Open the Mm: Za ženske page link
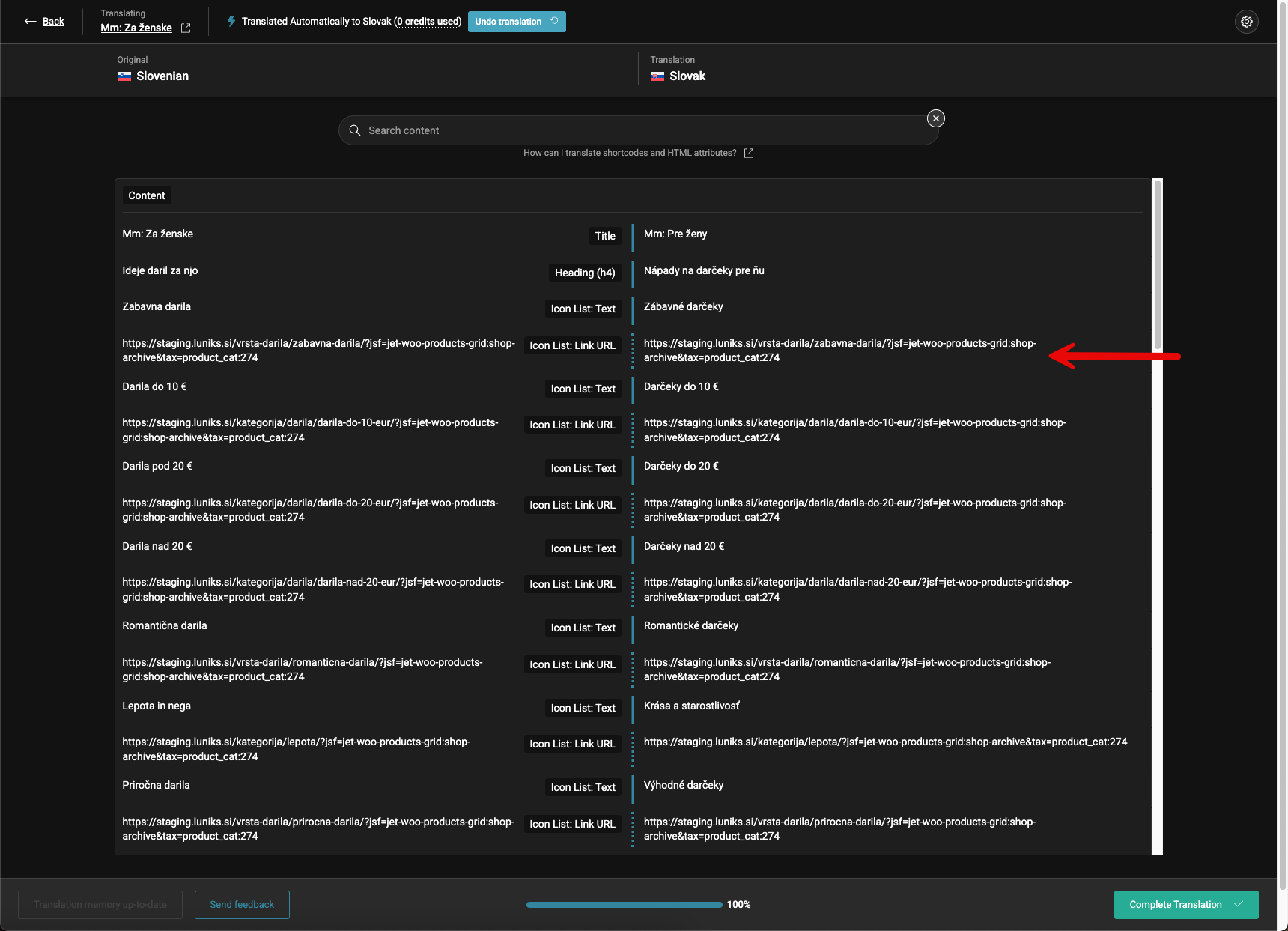 pyautogui.click(x=136, y=28)
